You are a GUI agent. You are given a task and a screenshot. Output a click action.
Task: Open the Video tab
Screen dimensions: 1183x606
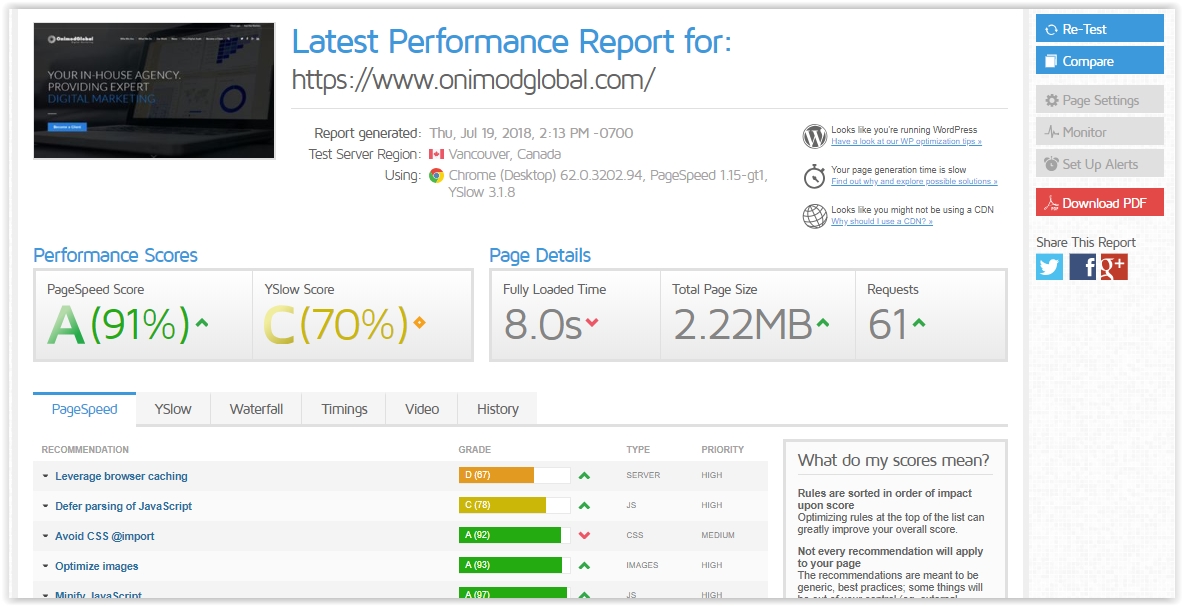click(x=422, y=409)
